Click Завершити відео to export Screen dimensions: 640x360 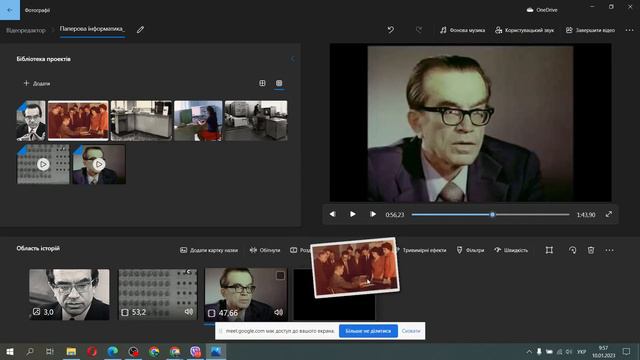590,30
